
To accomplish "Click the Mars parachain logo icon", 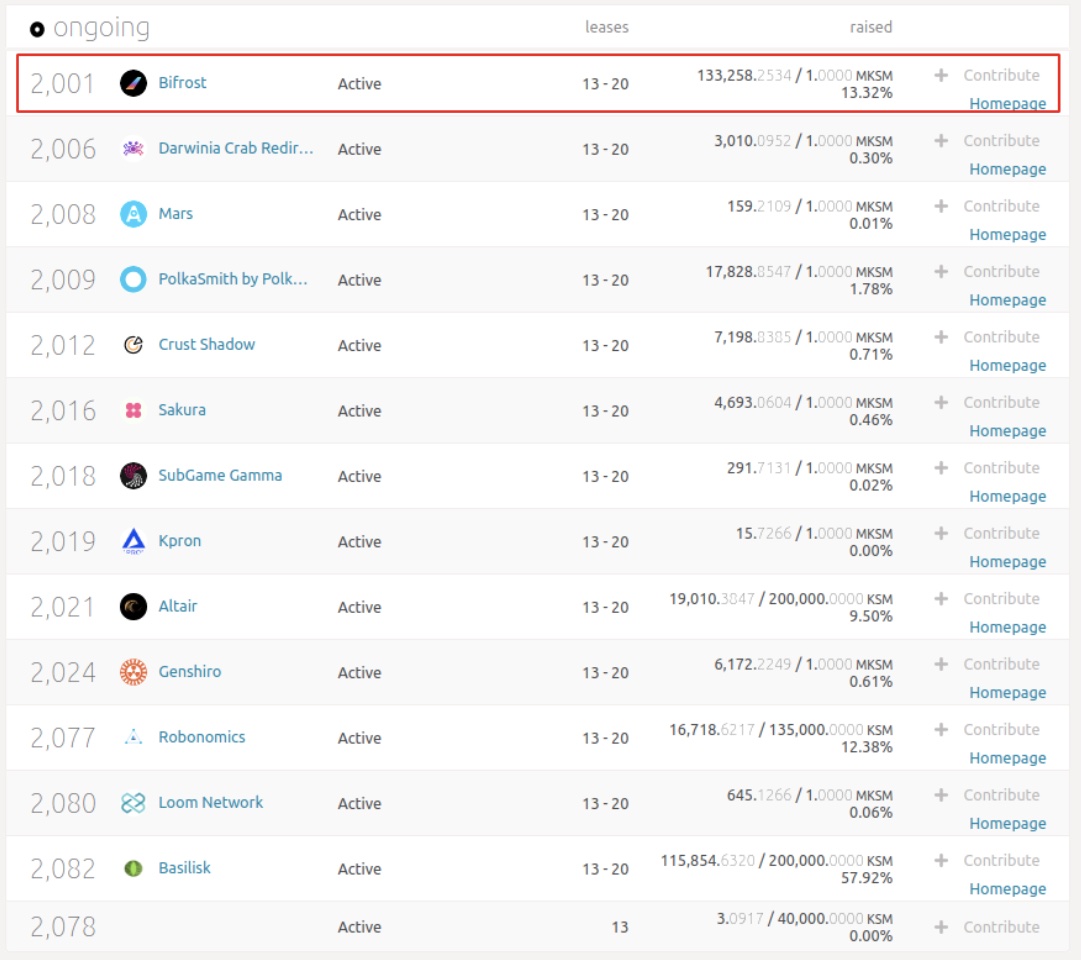I will (x=133, y=214).
